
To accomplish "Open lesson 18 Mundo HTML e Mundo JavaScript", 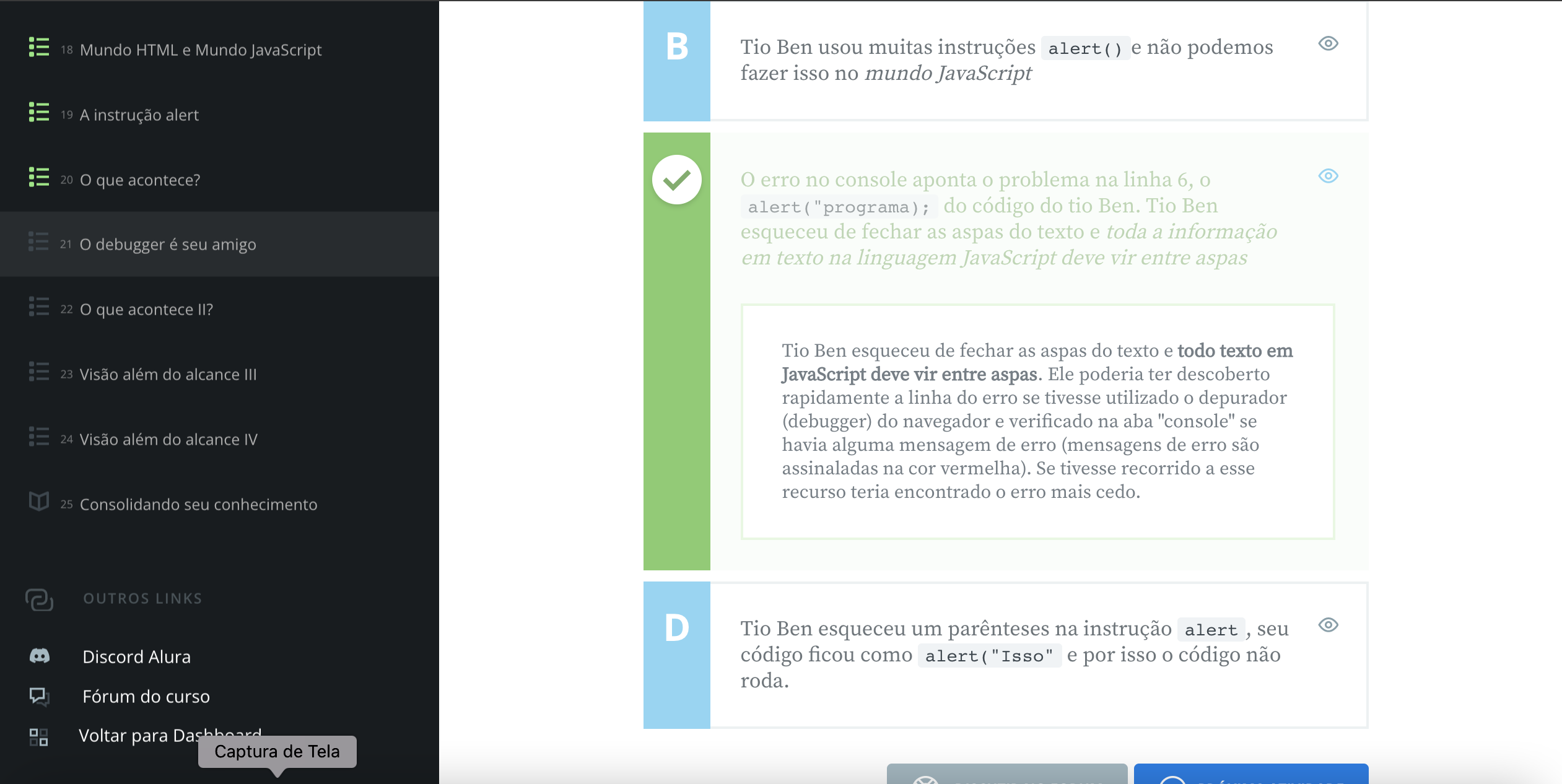I will pos(201,48).
